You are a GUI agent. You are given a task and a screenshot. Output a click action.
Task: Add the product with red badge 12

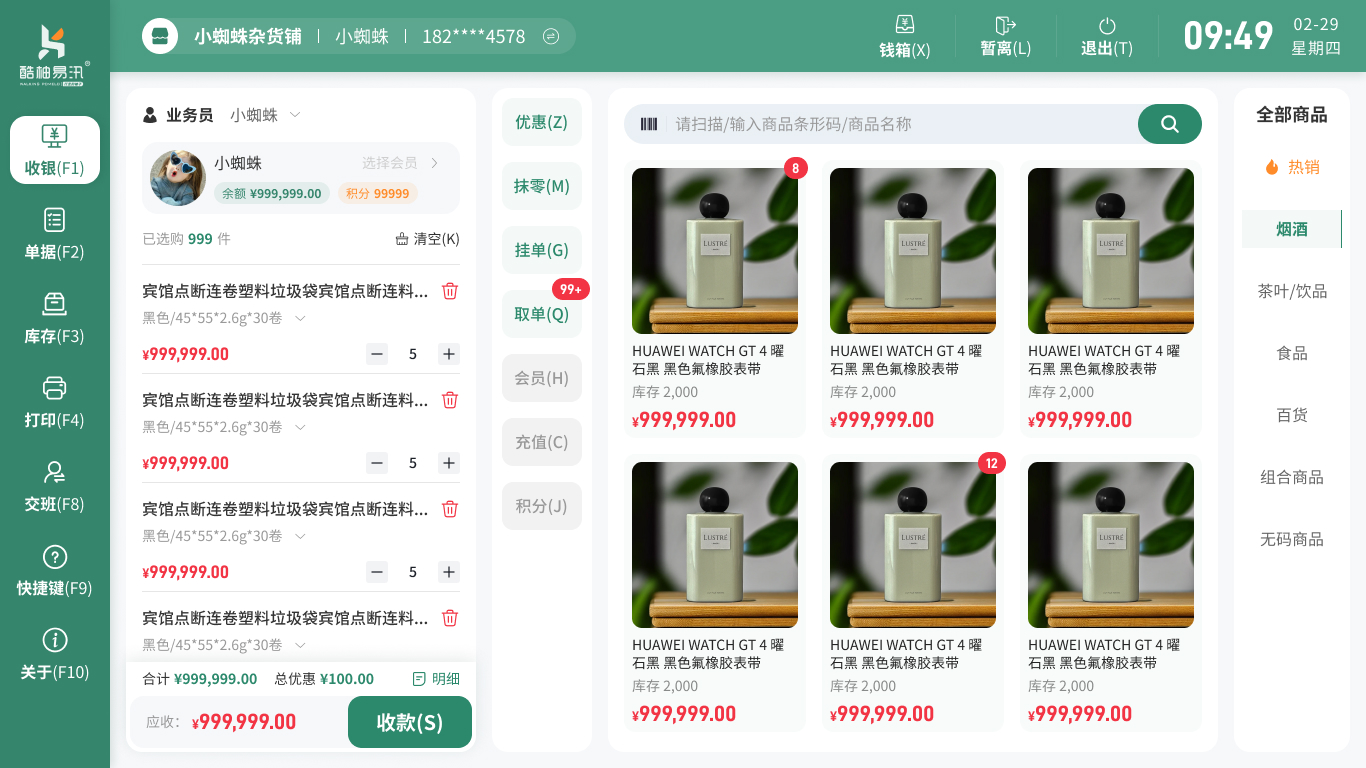[x=913, y=593]
